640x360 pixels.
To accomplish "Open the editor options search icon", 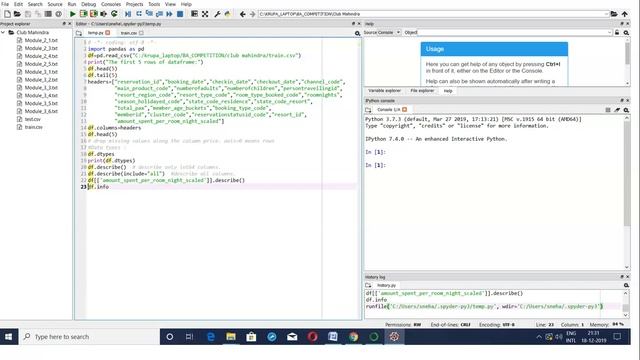I will coord(357,33).
